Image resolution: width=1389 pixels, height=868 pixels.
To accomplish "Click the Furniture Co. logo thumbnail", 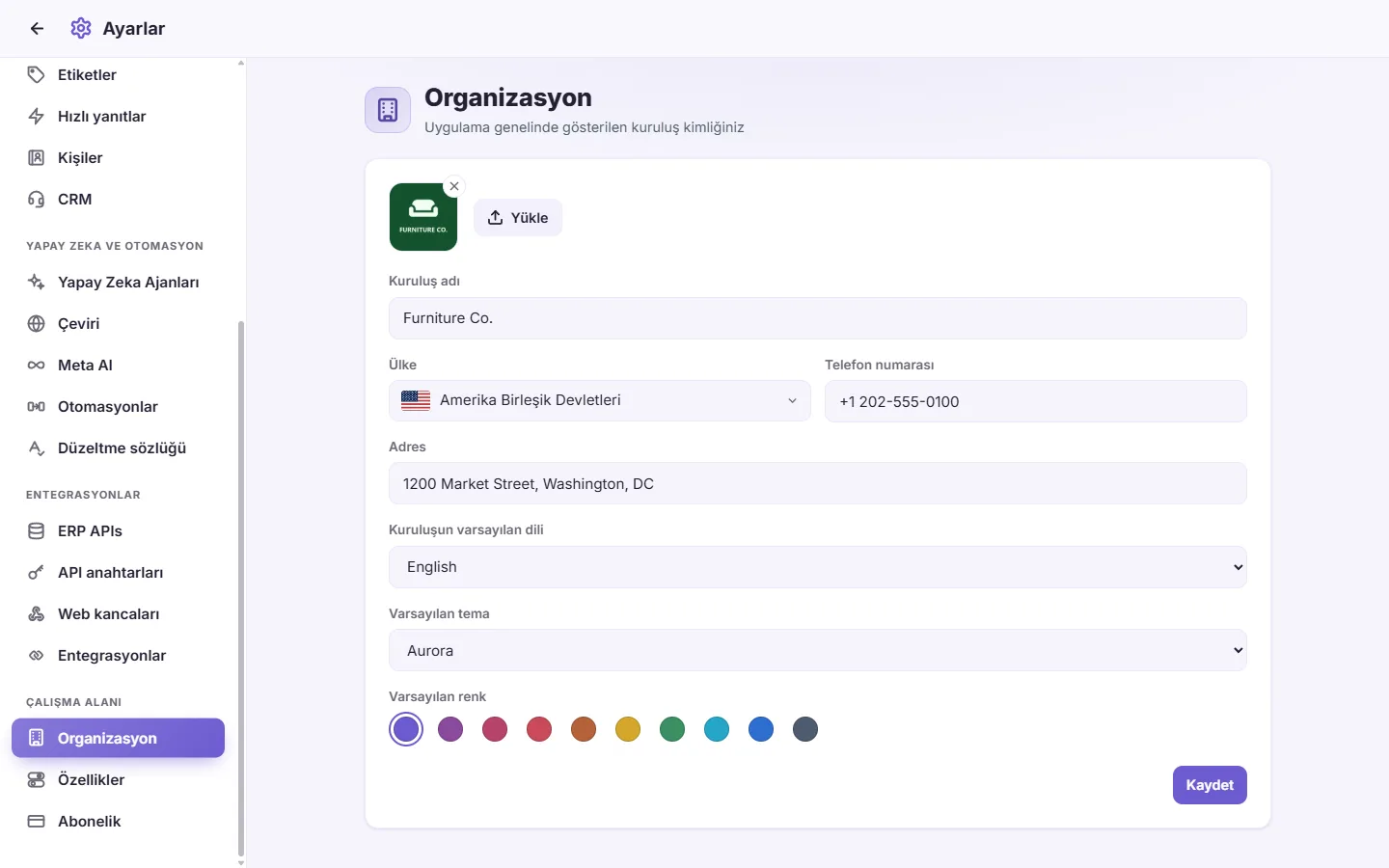I will click(423, 217).
